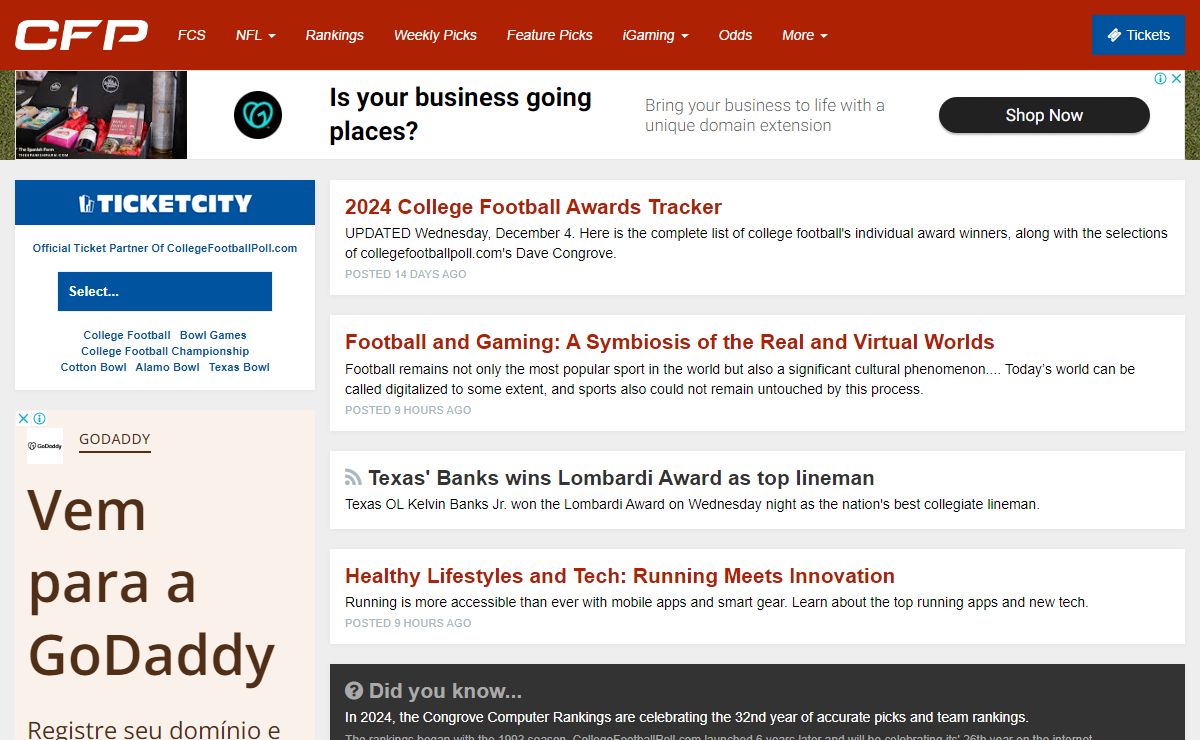Click the TicketCity logo banner
The image size is (1200, 740).
(x=165, y=203)
